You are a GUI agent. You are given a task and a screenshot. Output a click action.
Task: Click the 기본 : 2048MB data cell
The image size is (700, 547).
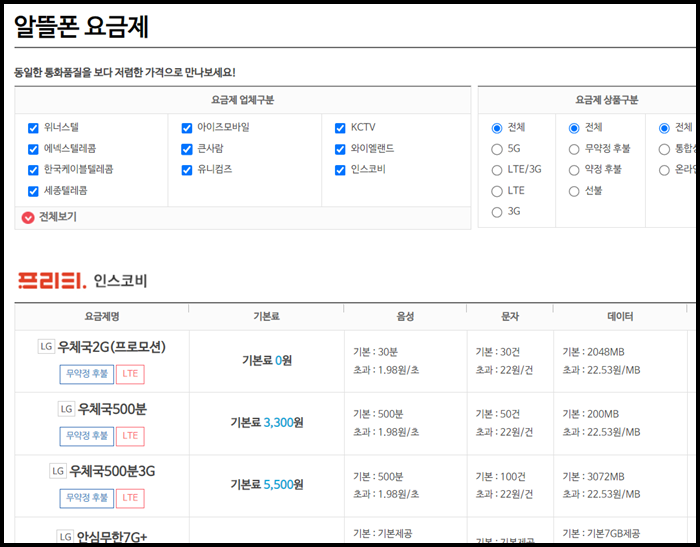(x=594, y=352)
